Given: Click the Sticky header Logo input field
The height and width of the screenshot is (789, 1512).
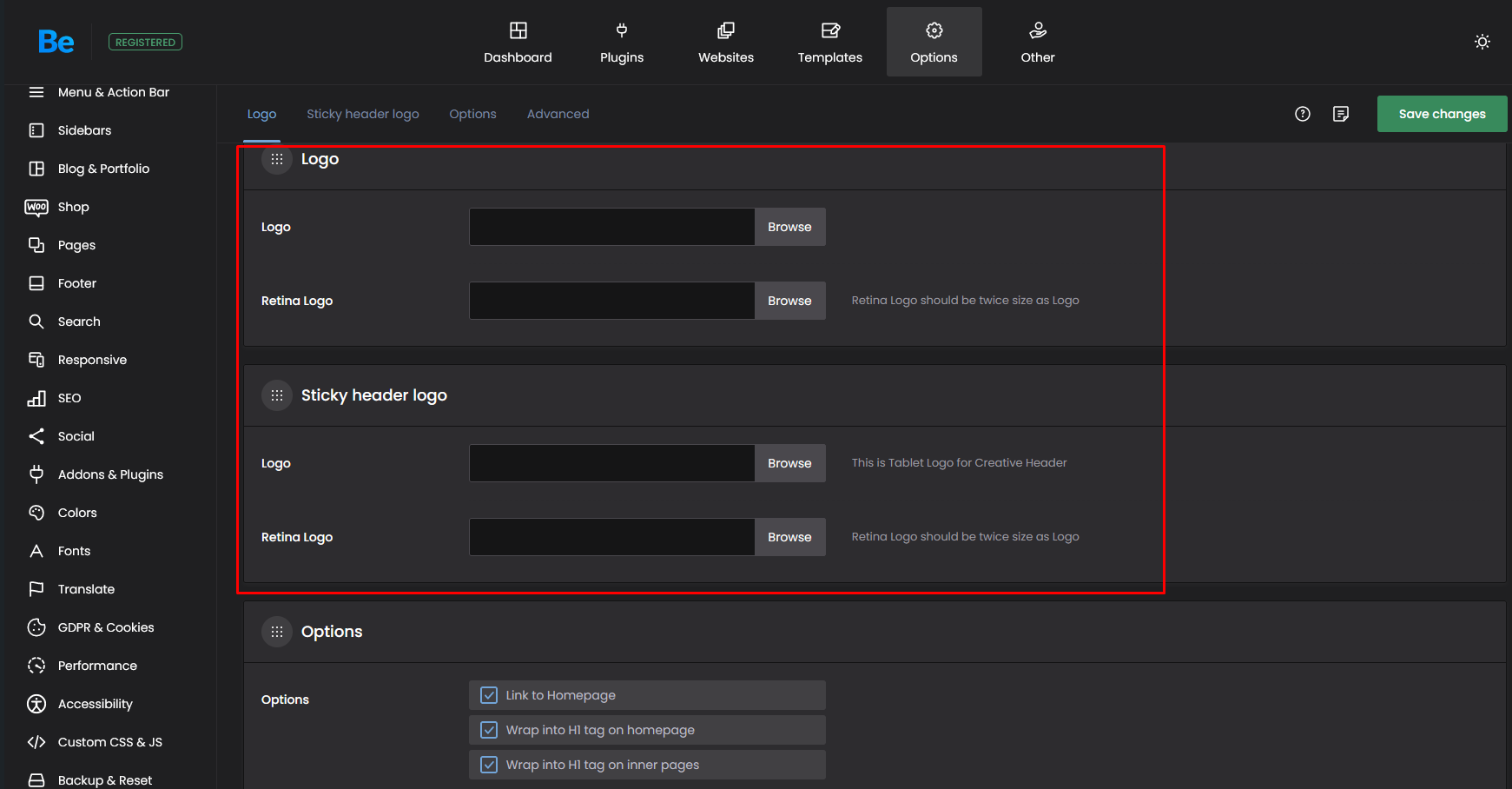Looking at the screenshot, I should coord(612,463).
